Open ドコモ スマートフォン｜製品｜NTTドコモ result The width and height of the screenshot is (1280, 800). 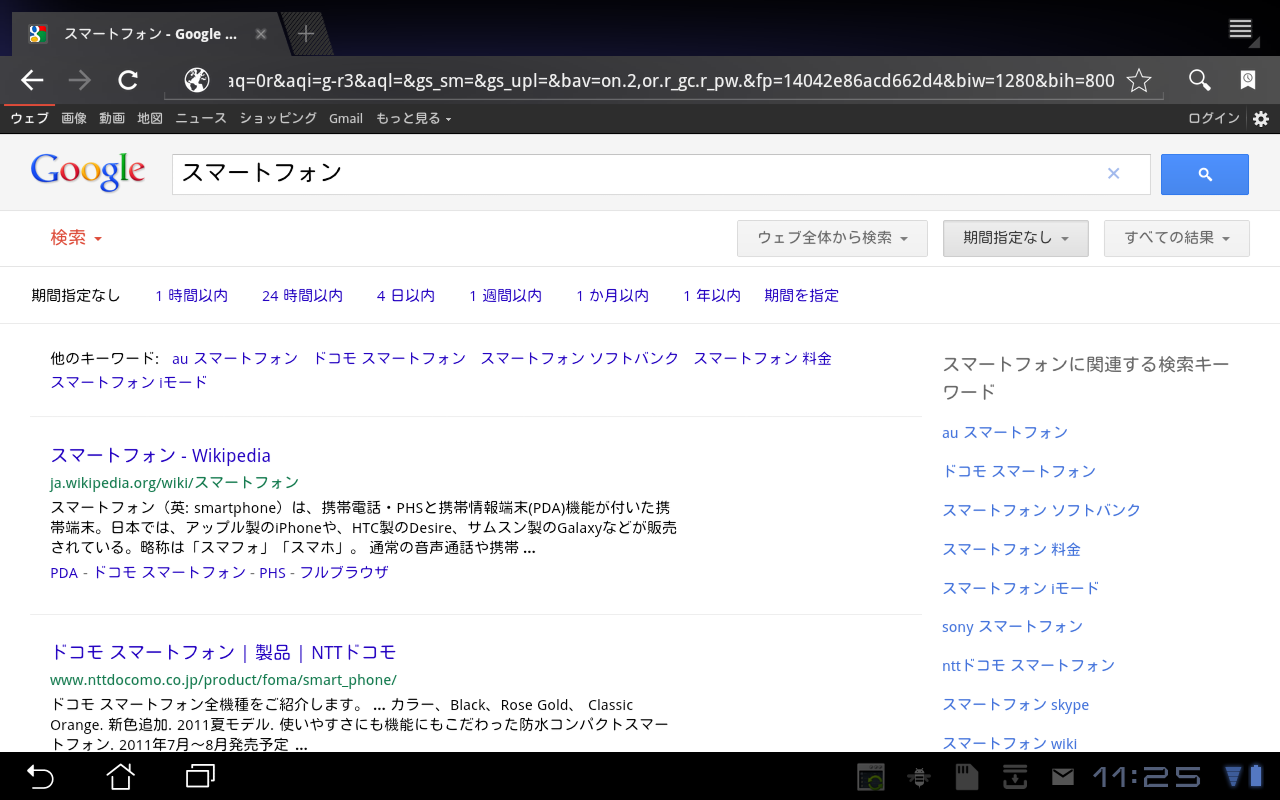pos(224,652)
